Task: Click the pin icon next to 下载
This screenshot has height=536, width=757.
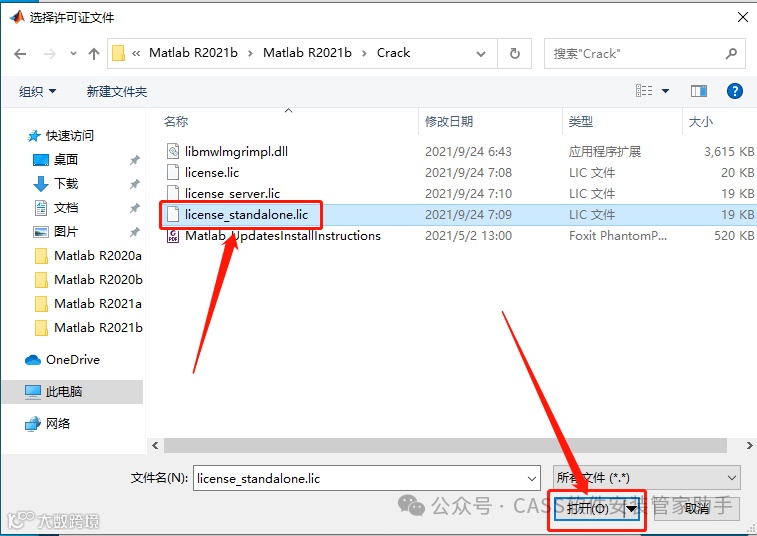Action: coord(135,184)
